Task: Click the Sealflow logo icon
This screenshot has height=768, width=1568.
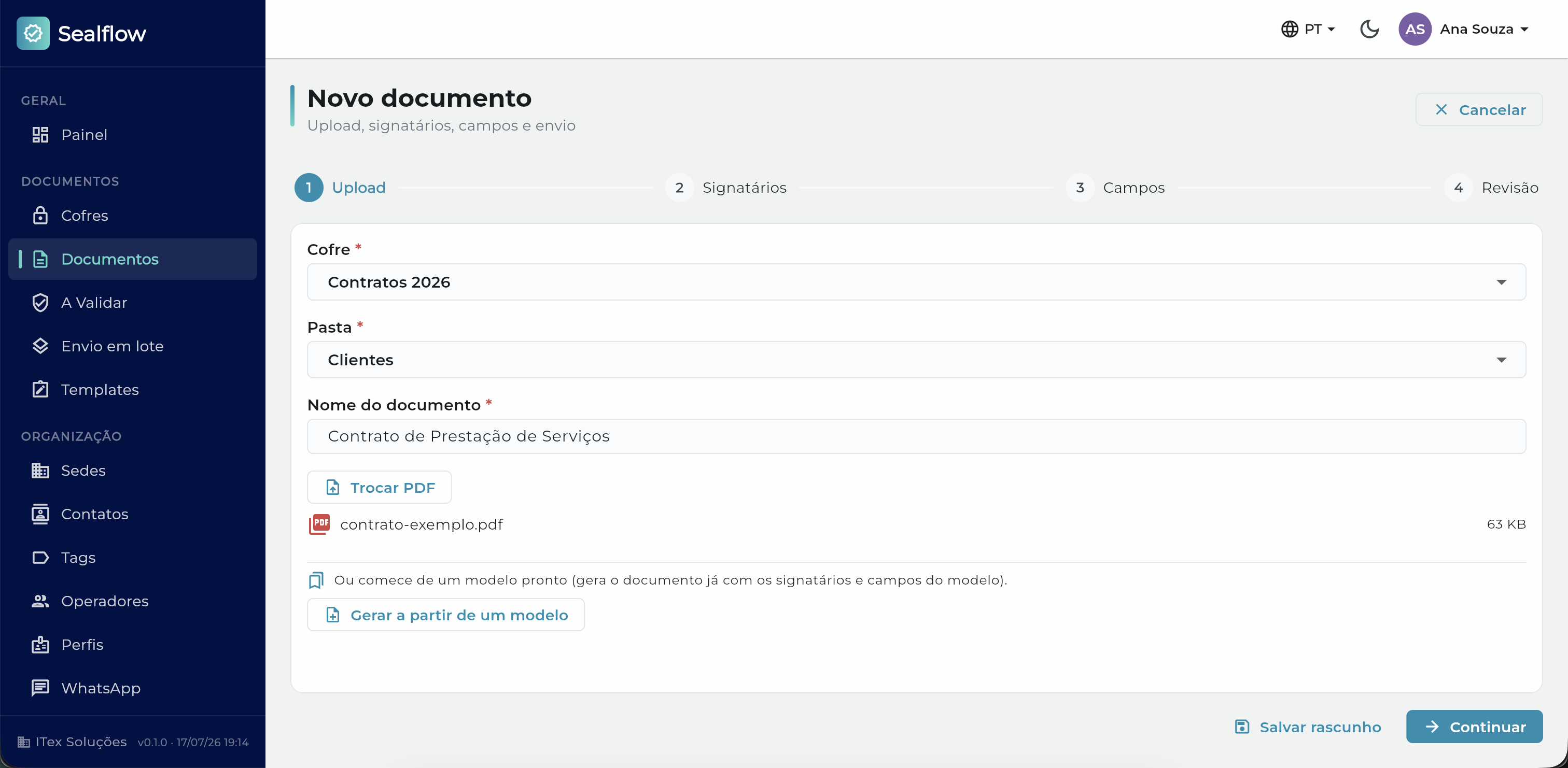Action: point(33,34)
